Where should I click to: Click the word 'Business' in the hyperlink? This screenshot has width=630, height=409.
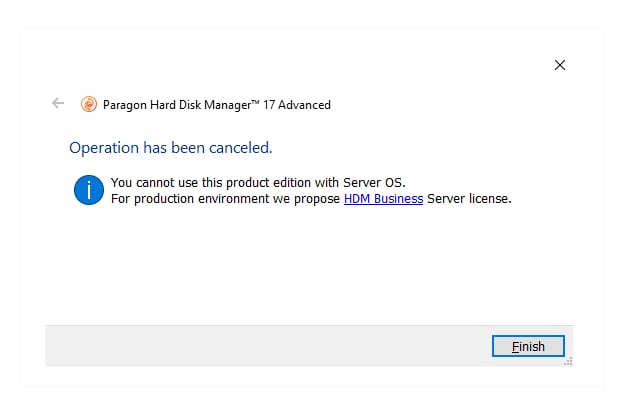tap(398, 199)
